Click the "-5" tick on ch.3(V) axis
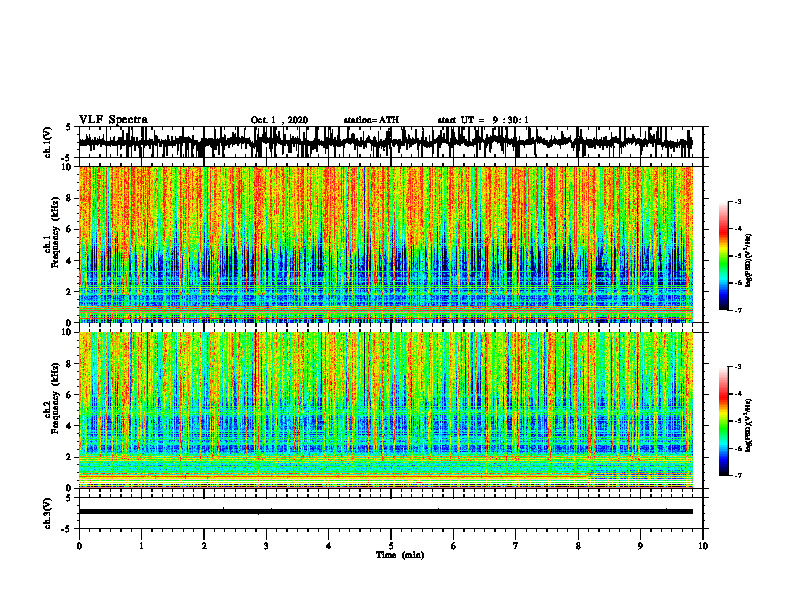The width and height of the screenshot is (792, 612). [x=67, y=529]
